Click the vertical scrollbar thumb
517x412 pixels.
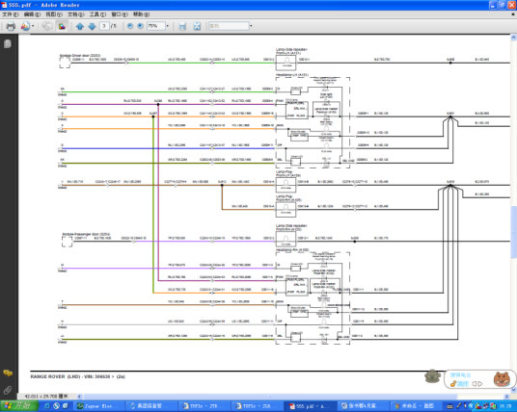[513, 232]
